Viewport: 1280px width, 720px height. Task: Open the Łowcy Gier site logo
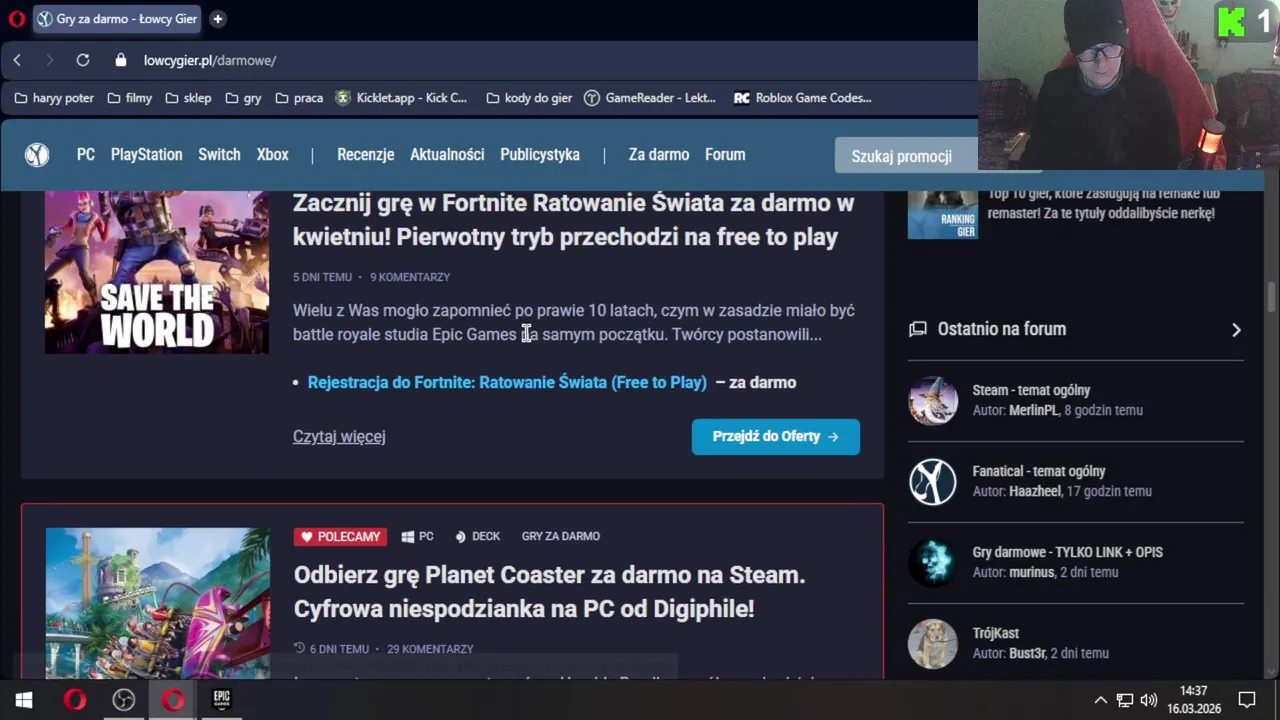coord(37,155)
